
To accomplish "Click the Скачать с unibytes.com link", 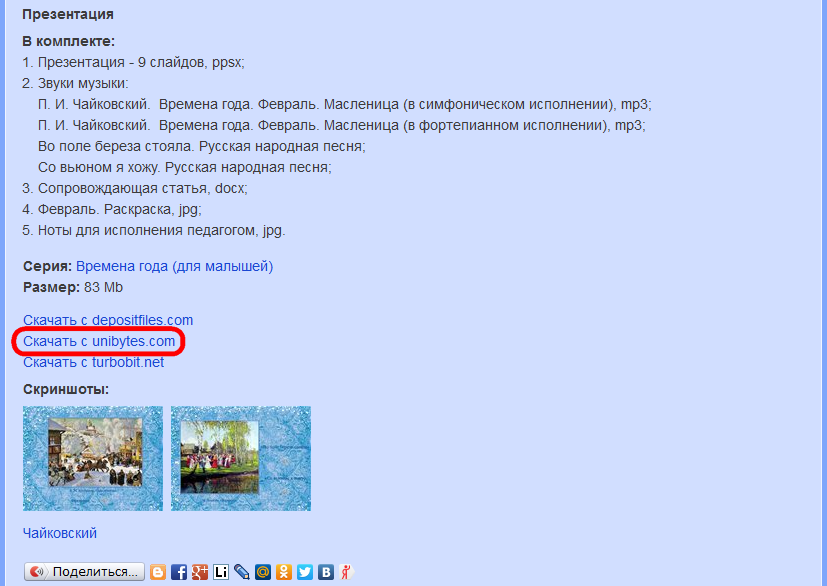I will 99,341.
